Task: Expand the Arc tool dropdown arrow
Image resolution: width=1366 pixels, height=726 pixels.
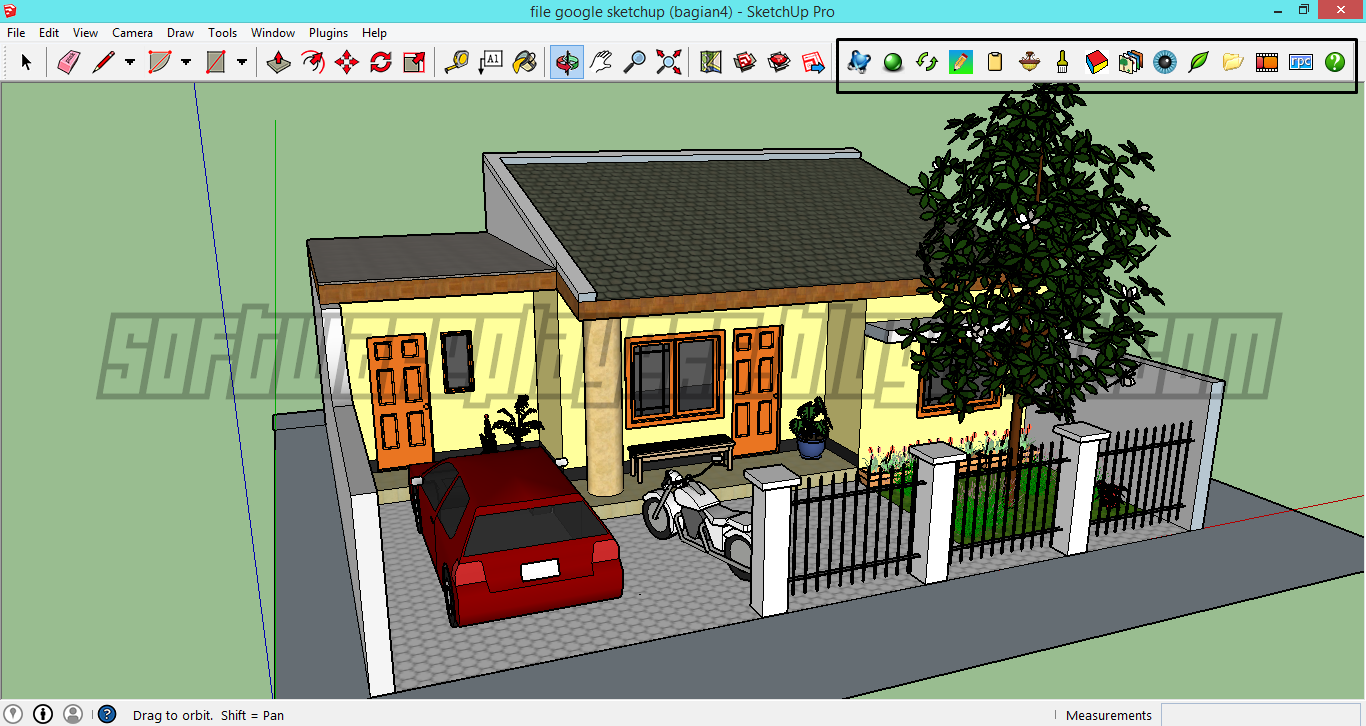Action: click(186, 62)
